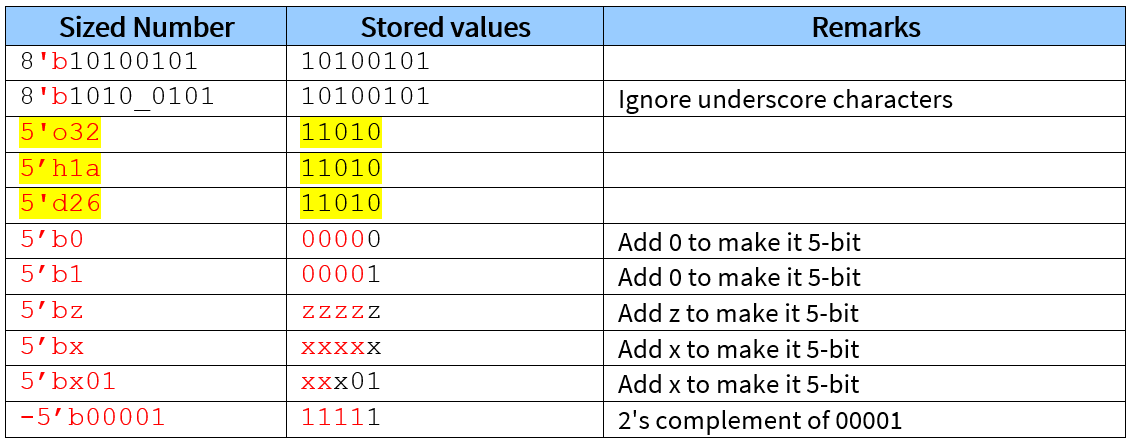This screenshot has width=1129, height=442.
Task: Click the stored value xxx01
Action: 341,382
